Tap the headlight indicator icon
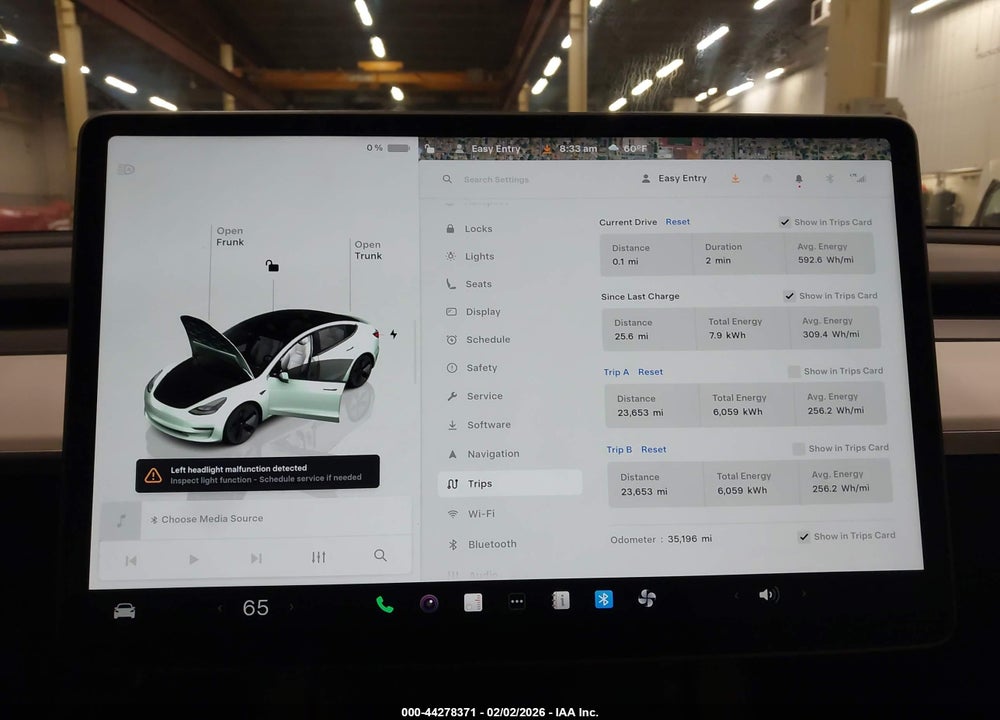Viewport: 1000px width, 720px height. click(126, 169)
